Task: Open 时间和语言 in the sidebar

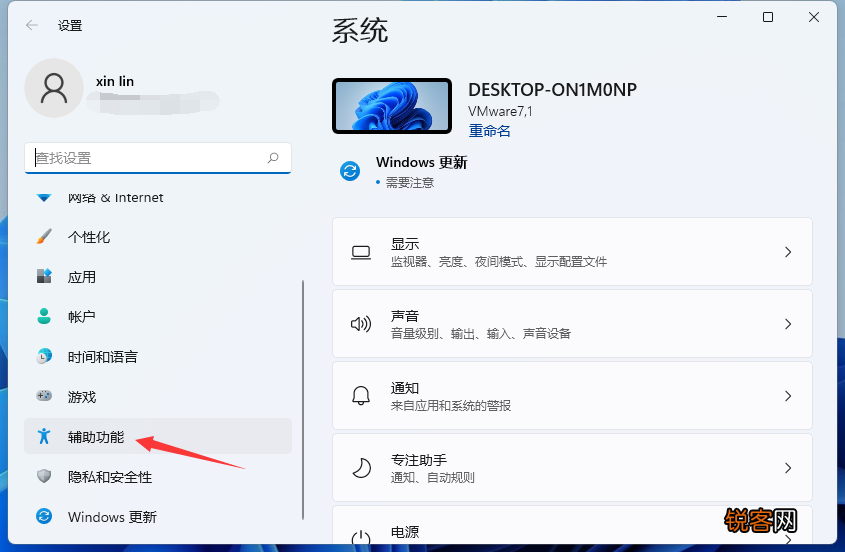Action: [x=158, y=356]
